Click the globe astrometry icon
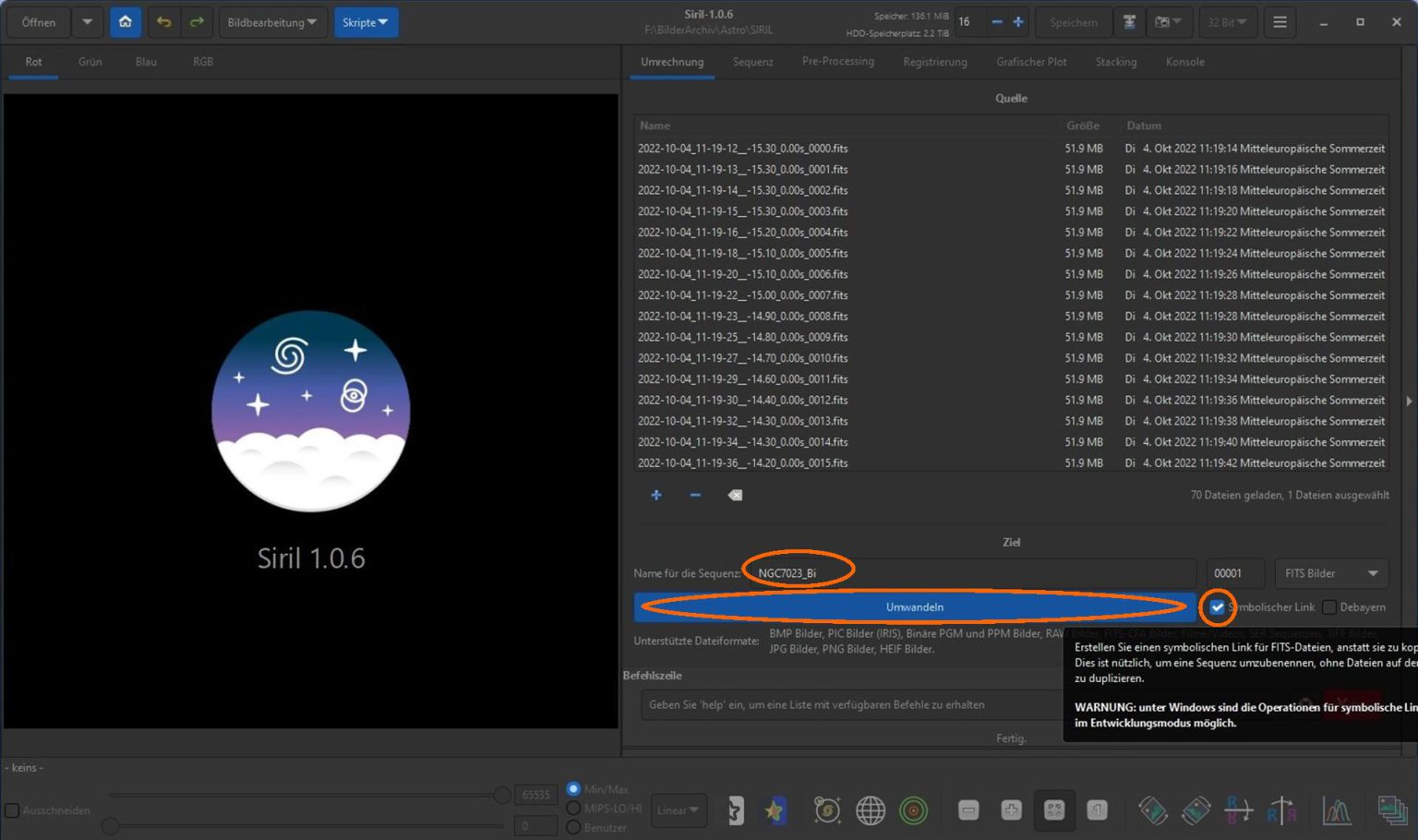 pos(870,810)
